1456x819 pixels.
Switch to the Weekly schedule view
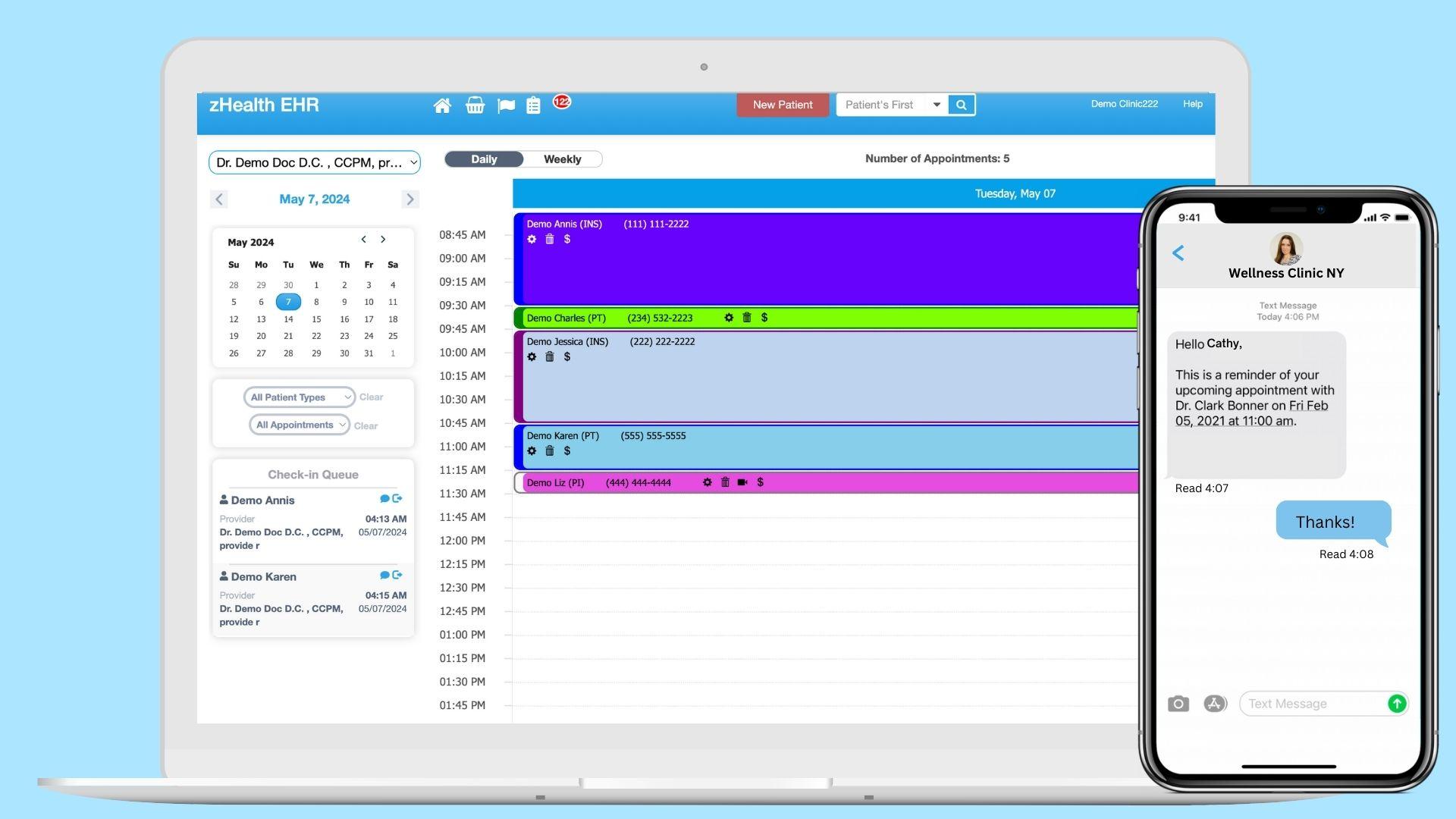coord(562,158)
